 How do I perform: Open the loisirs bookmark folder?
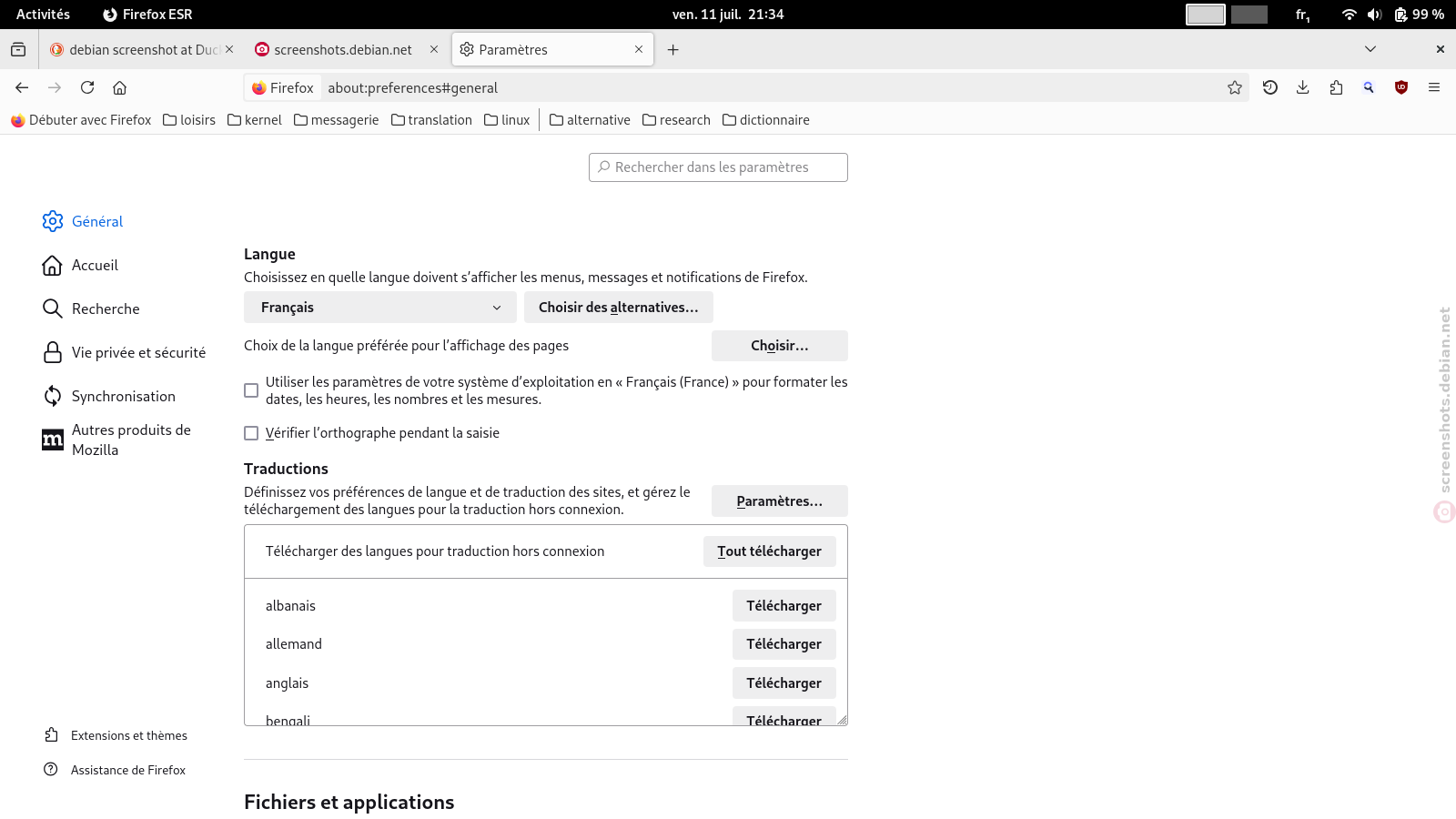coord(189,120)
